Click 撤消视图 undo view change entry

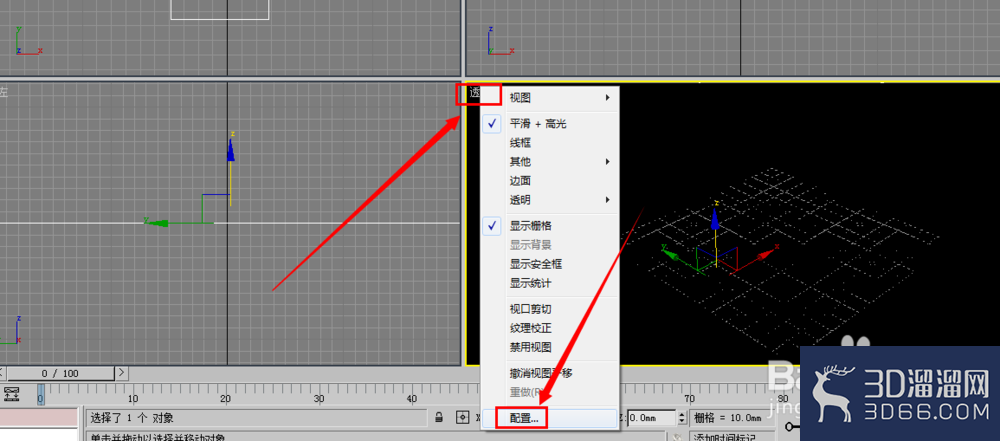(x=550, y=373)
